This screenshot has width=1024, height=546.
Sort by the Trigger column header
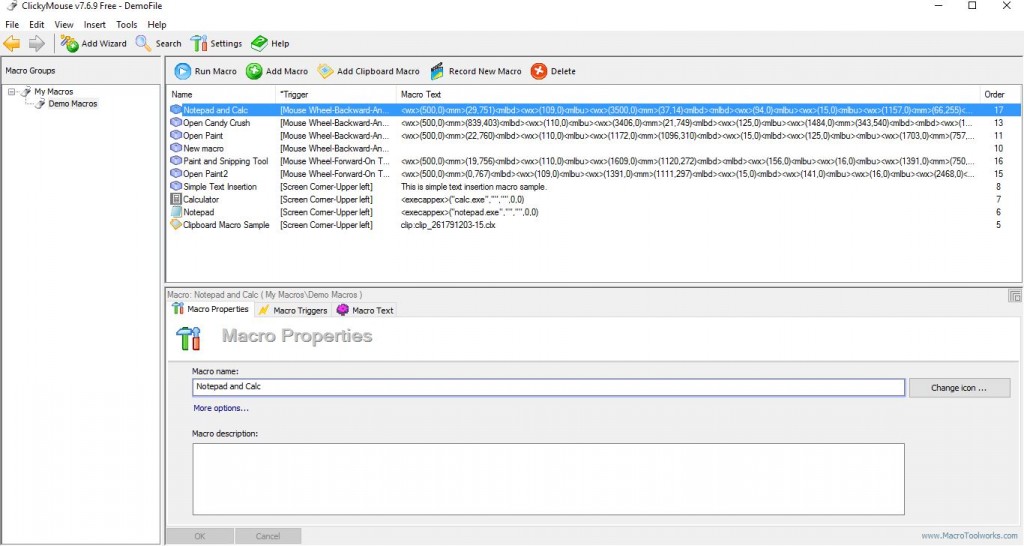coord(335,95)
